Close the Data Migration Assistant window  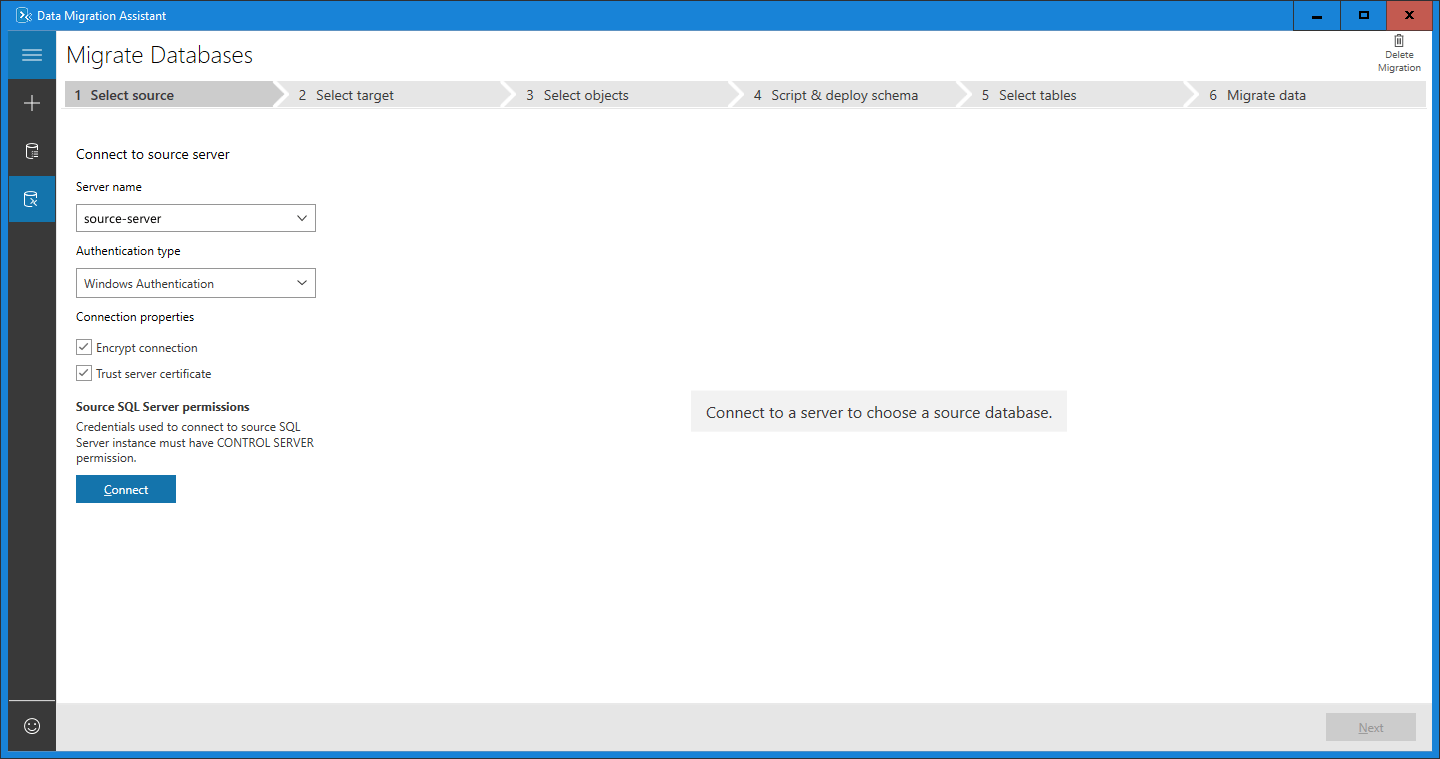1410,15
